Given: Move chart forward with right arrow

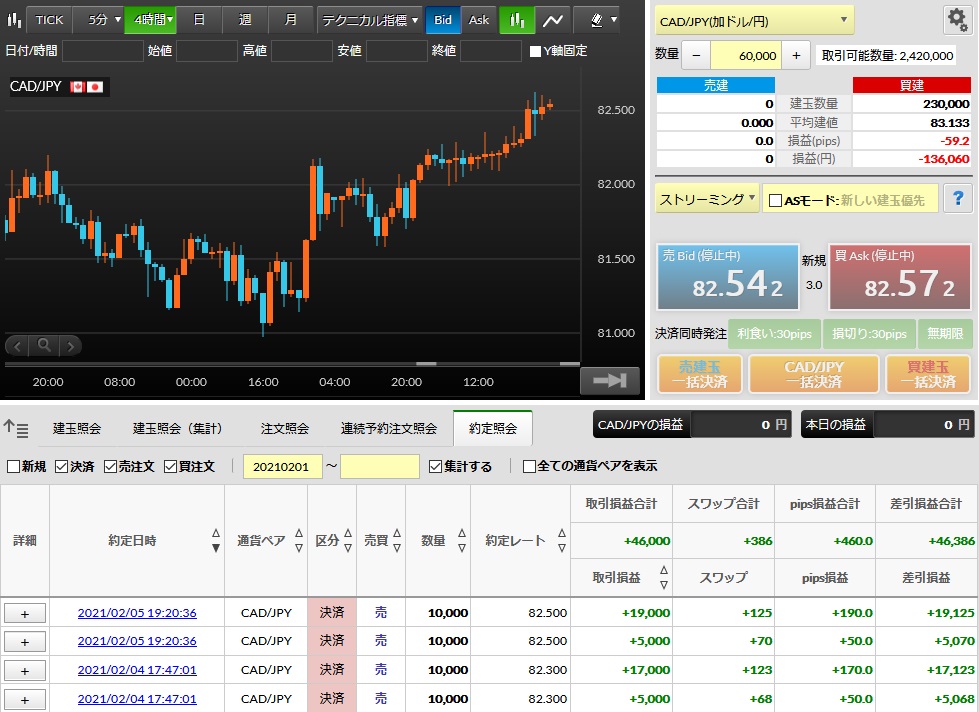Looking at the screenshot, I should (x=71, y=345).
